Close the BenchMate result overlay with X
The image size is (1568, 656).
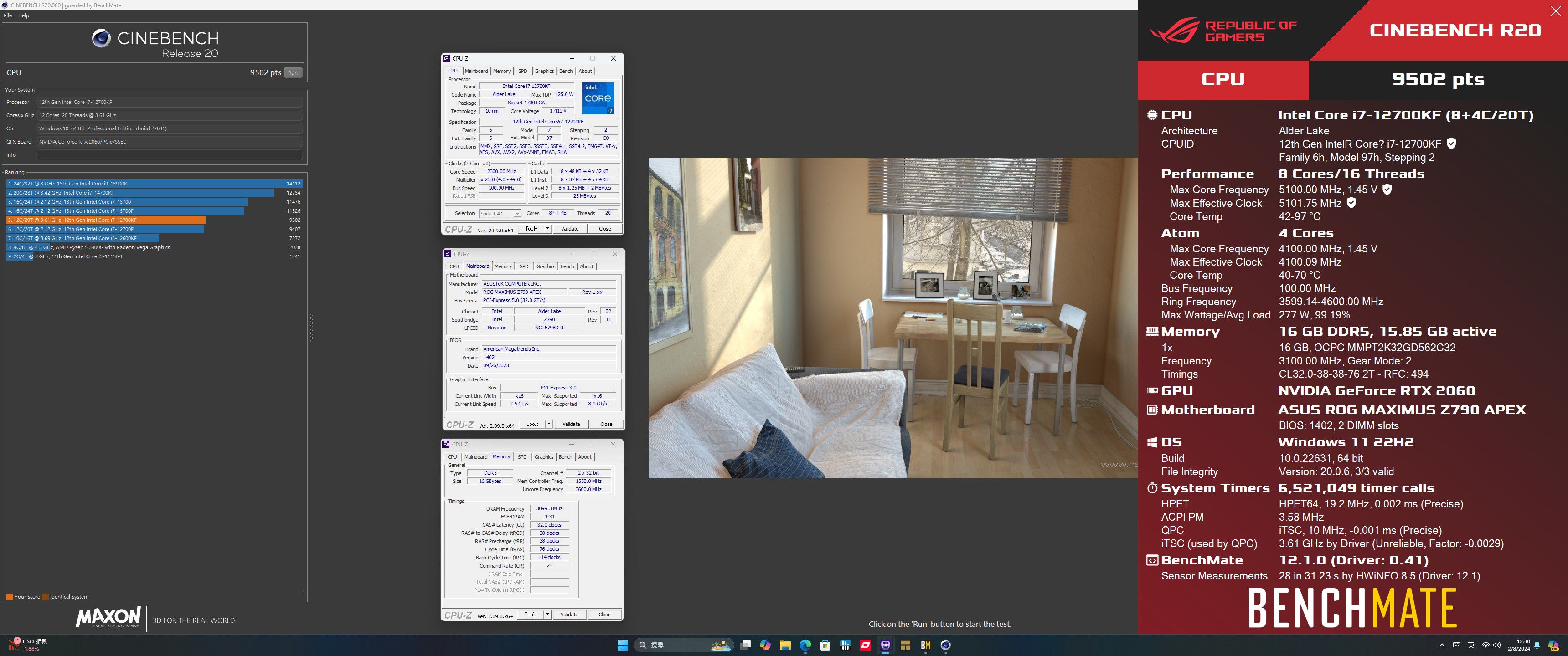[x=1555, y=11]
